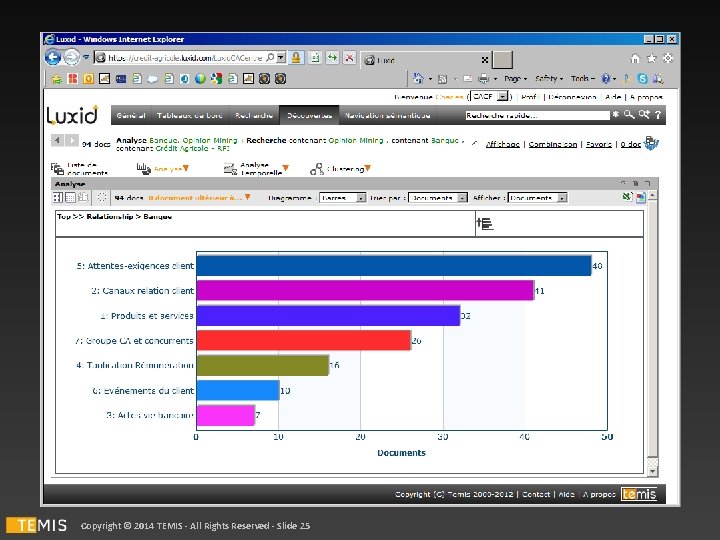This screenshot has width=720, height=540.
Task: Click the previous results left arrow
Action: pos(57,140)
